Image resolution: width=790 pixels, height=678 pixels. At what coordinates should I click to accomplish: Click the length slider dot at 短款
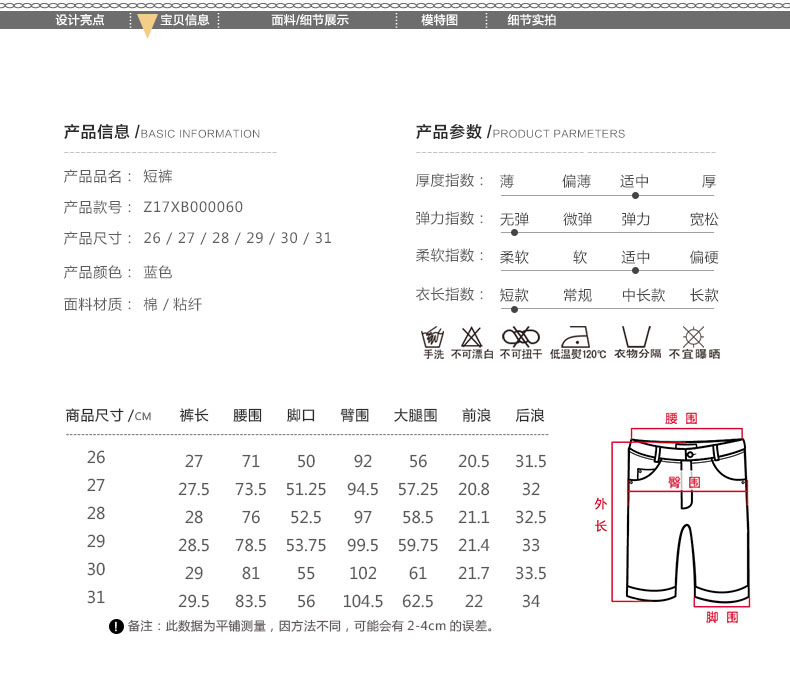(x=514, y=309)
